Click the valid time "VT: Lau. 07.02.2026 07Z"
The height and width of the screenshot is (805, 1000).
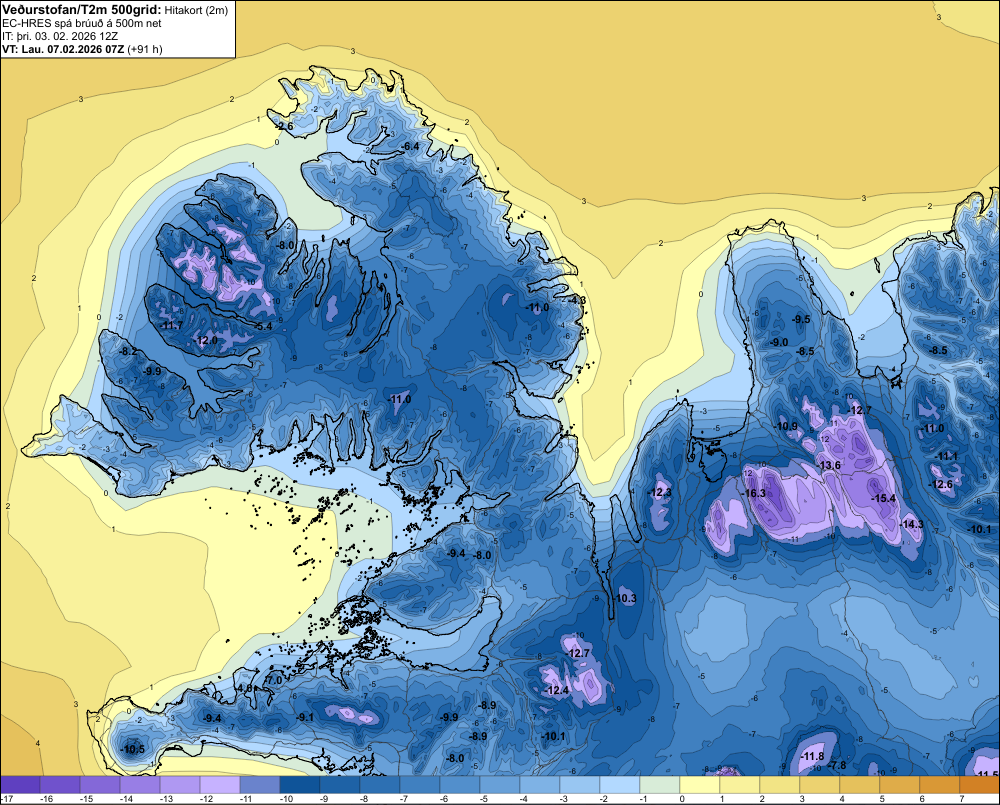click(x=63, y=49)
